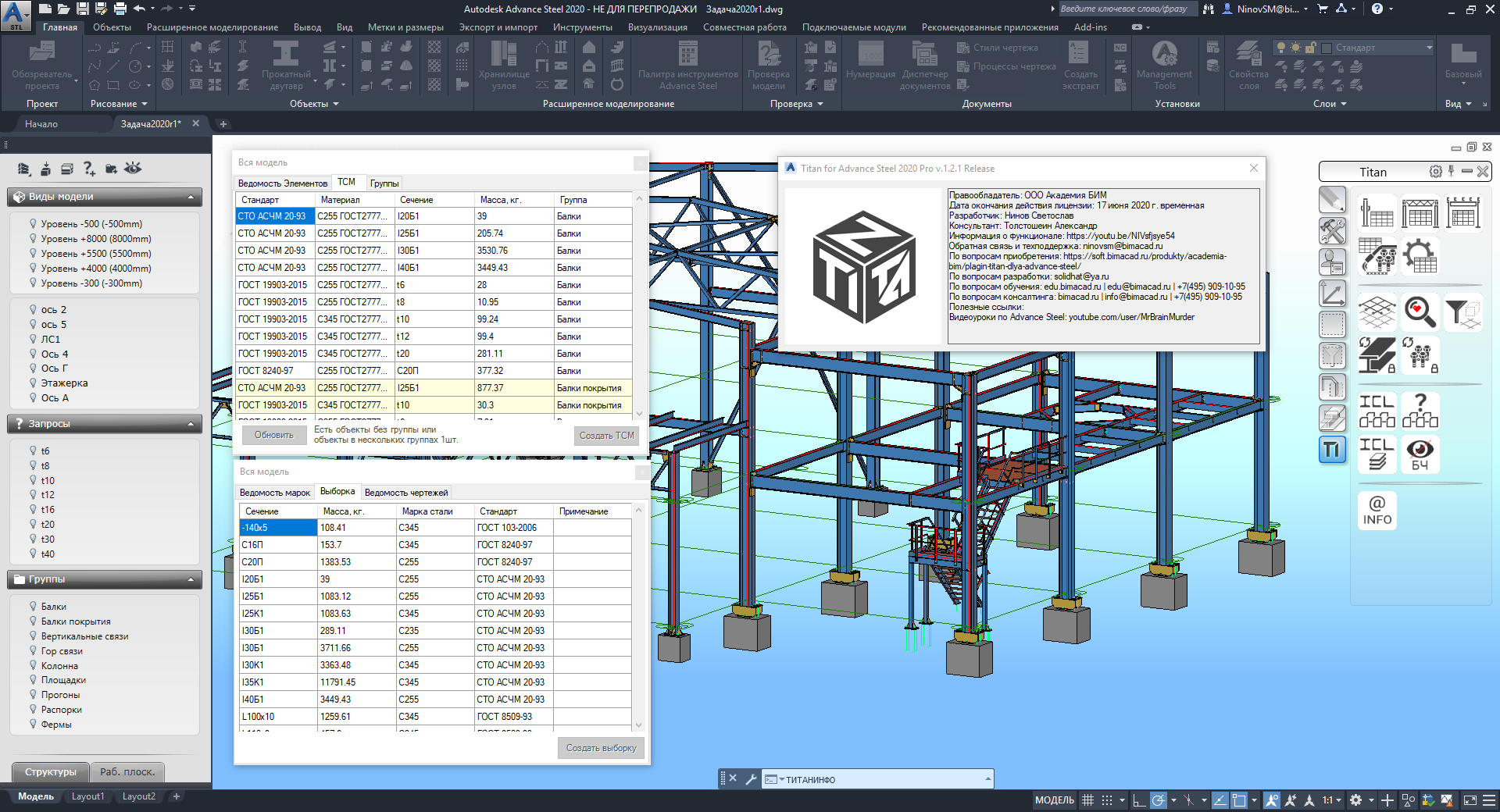
Task: Click the locked bolts refresh icon in Titan
Action: tap(1420, 355)
